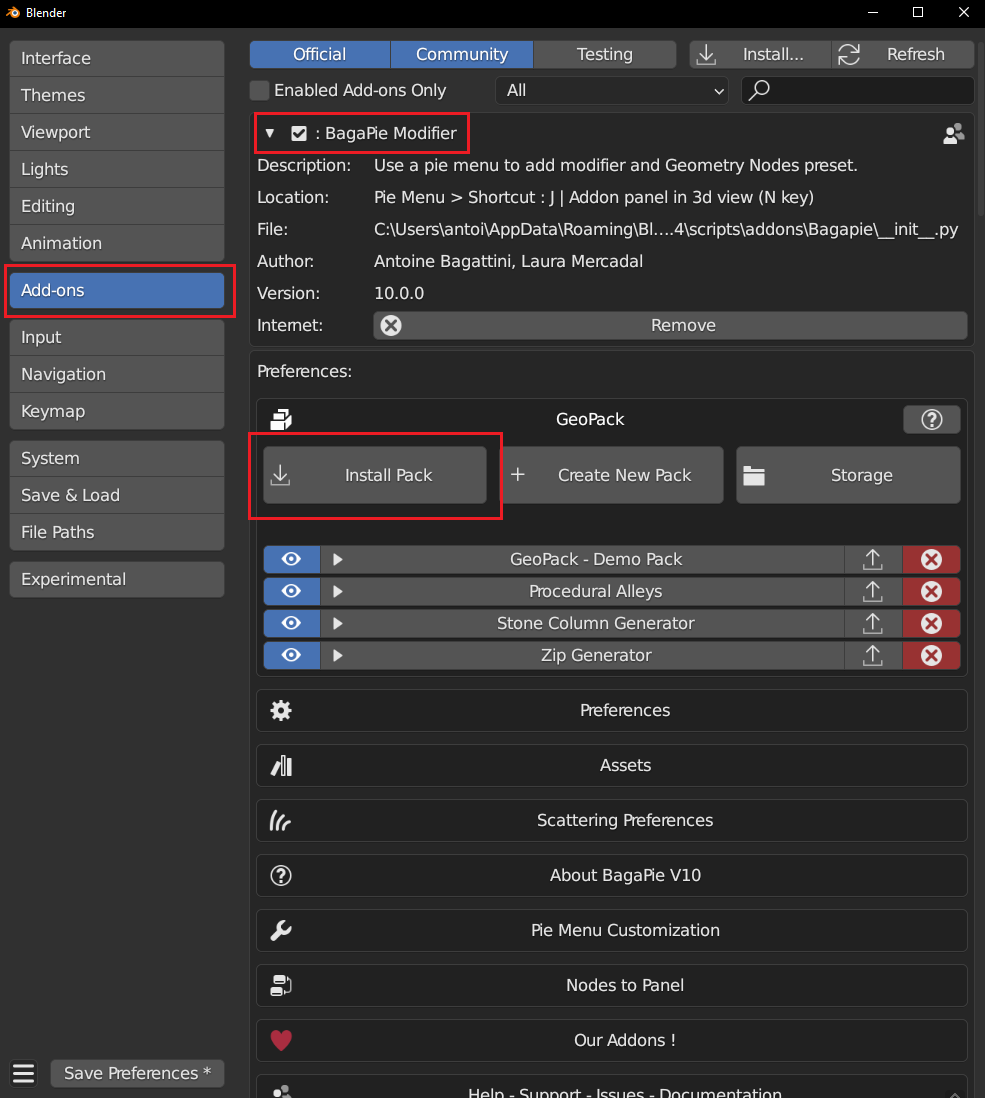Click the add-on search input field
The width and height of the screenshot is (985, 1098).
[x=858, y=90]
